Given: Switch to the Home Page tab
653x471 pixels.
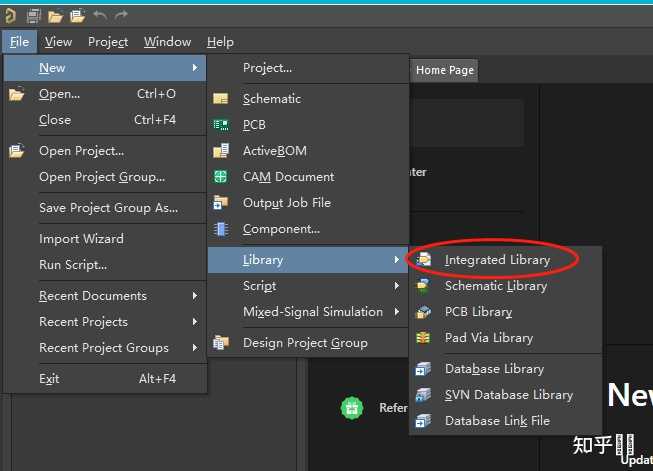Looking at the screenshot, I should pos(445,70).
